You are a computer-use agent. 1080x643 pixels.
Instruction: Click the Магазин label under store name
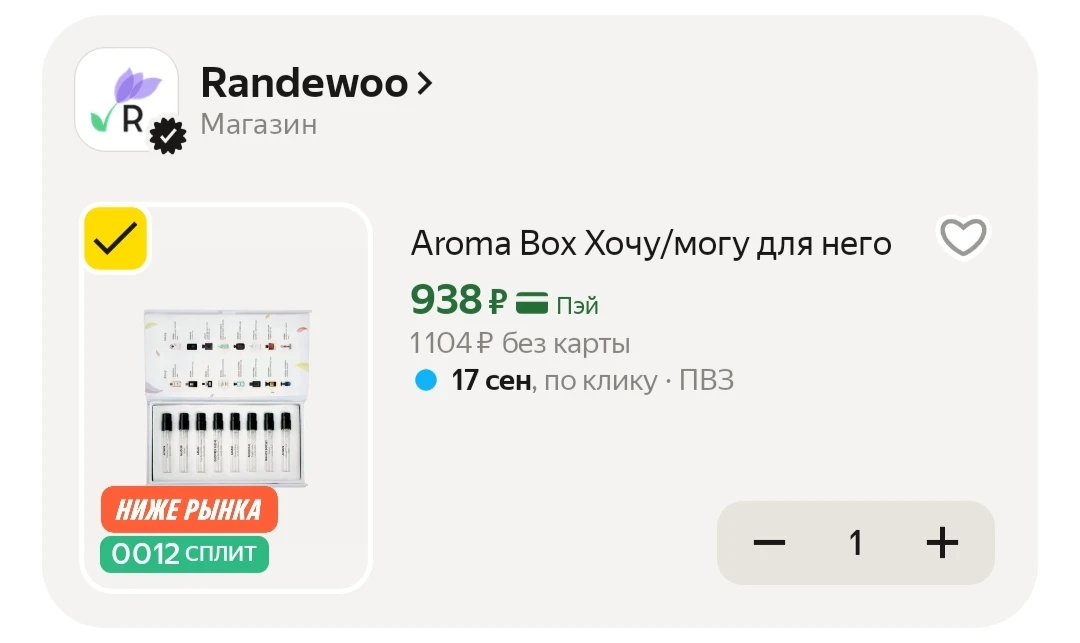click(259, 125)
